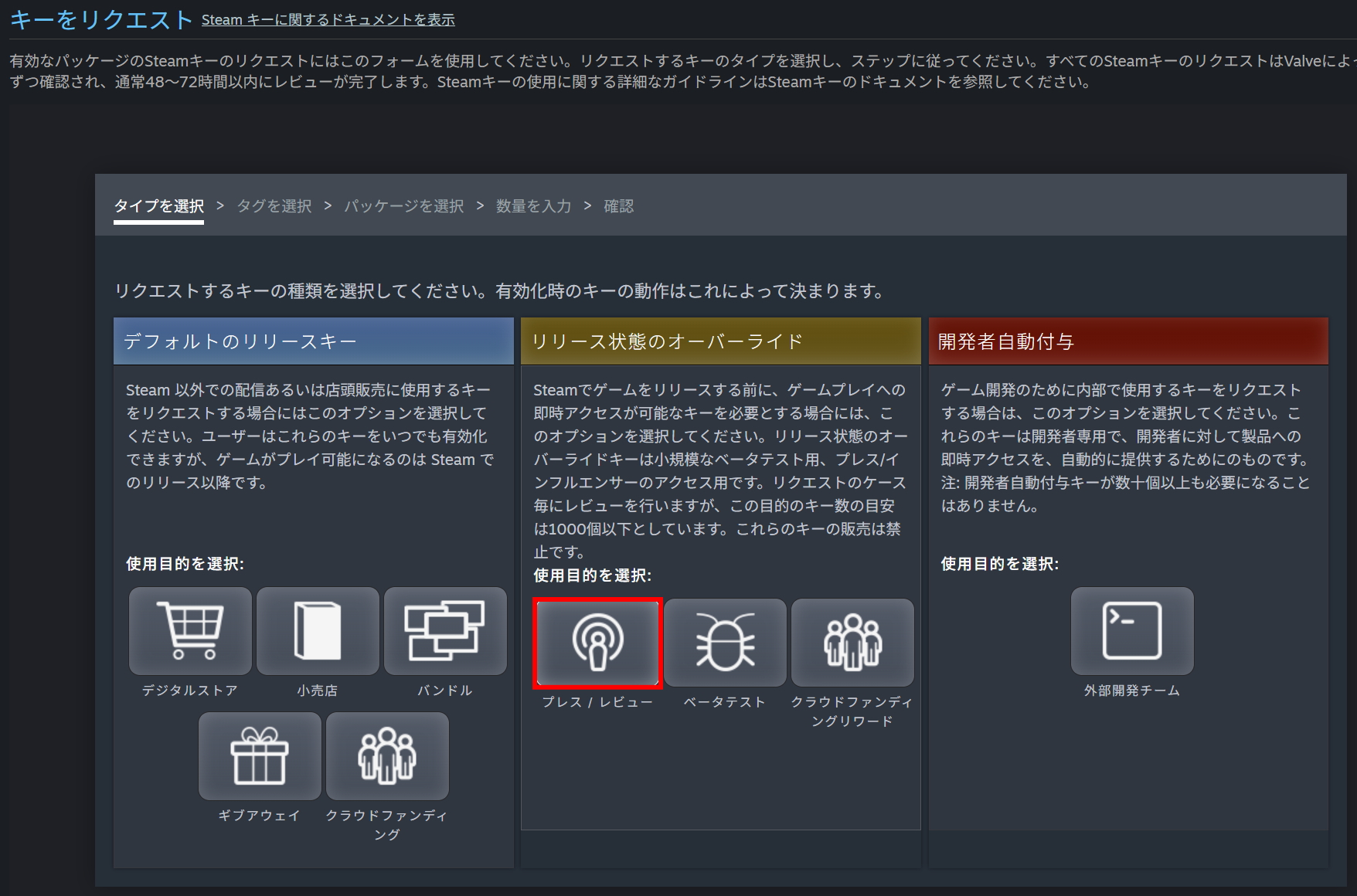
Task: Click the リリース状態のオーバーライド yellow header
Action: coord(720,341)
